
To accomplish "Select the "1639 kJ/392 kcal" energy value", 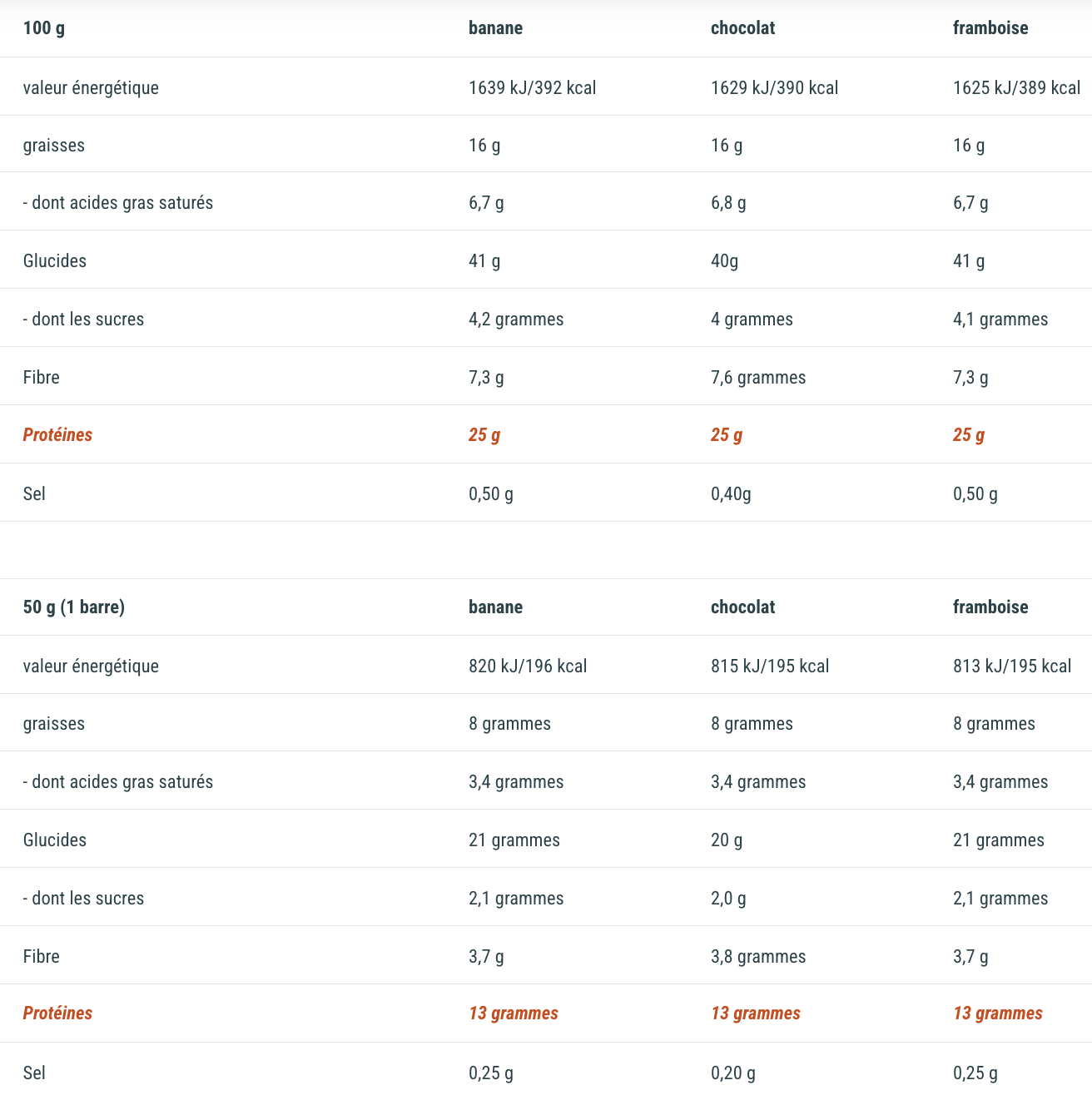I will click(532, 88).
